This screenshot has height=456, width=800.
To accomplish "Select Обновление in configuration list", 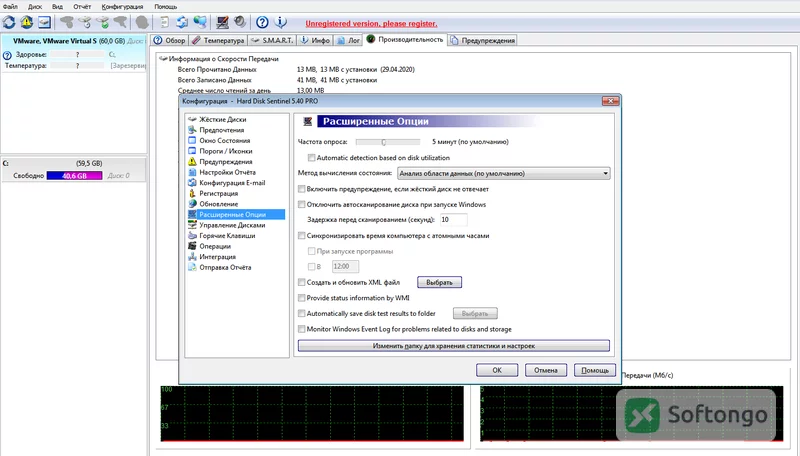I will coord(218,204).
